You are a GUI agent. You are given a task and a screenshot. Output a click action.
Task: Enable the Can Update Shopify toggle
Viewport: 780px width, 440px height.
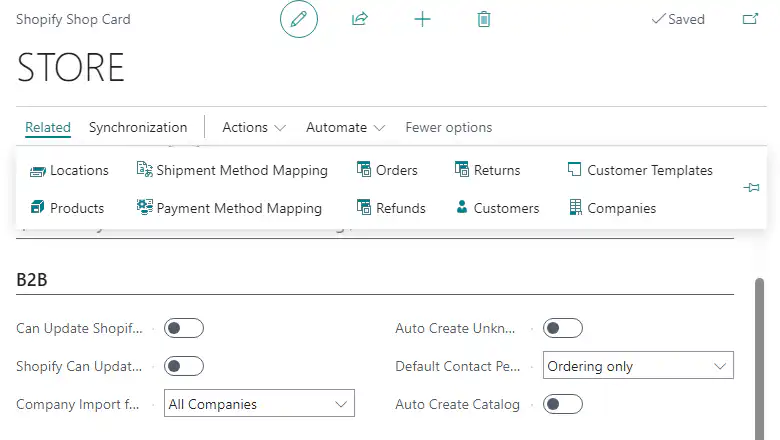[x=184, y=328]
